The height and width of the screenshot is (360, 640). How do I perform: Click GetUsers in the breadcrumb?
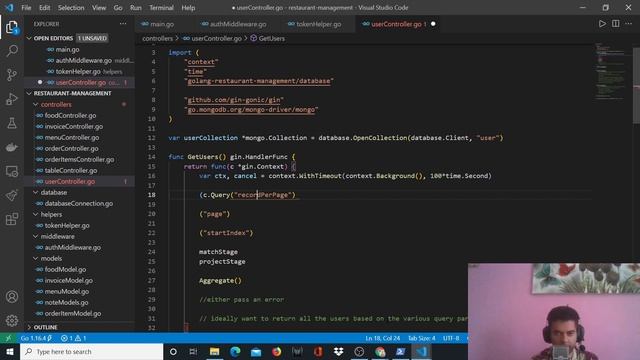[271, 38]
